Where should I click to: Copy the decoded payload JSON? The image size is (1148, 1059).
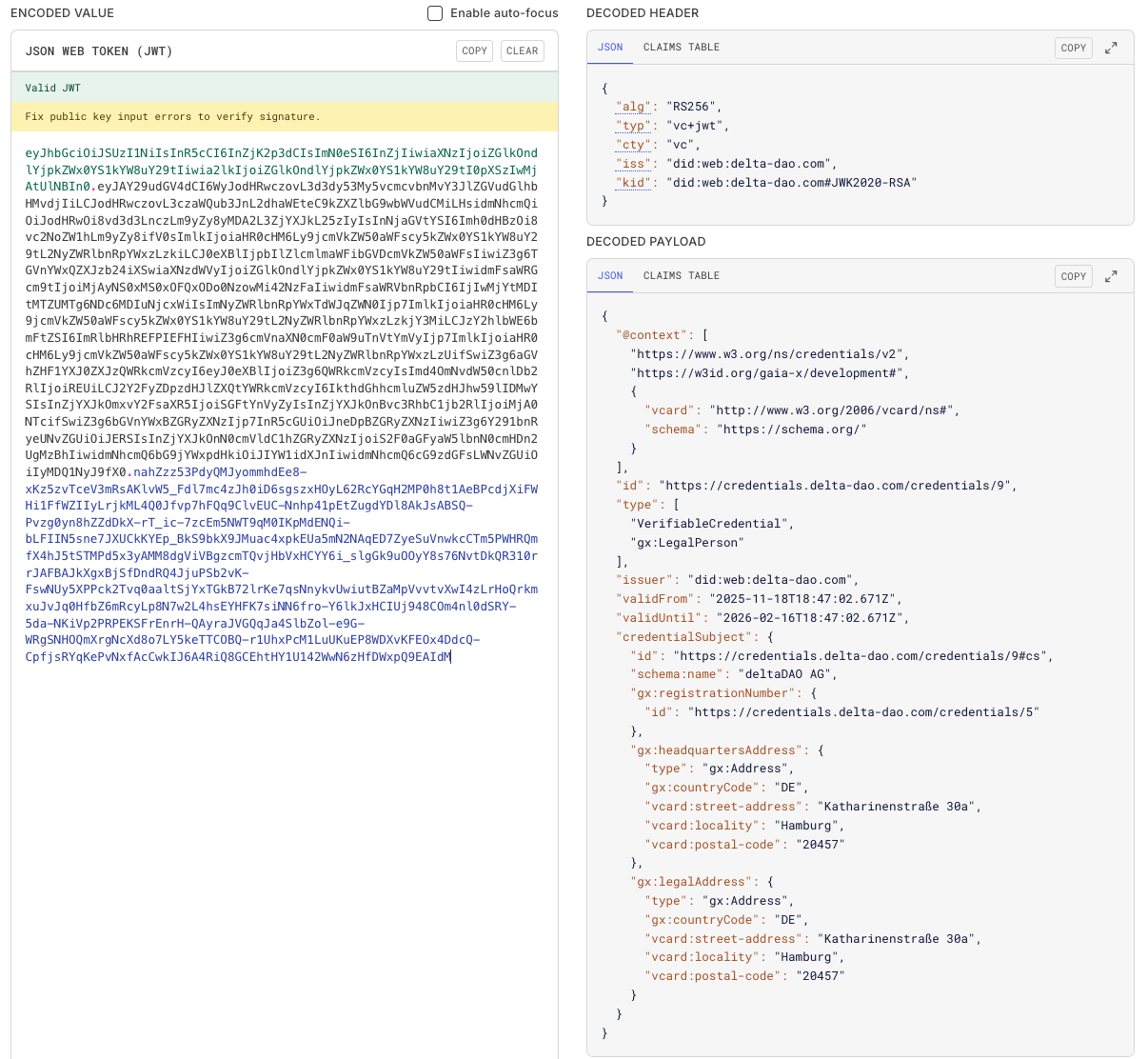(1073, 276)
